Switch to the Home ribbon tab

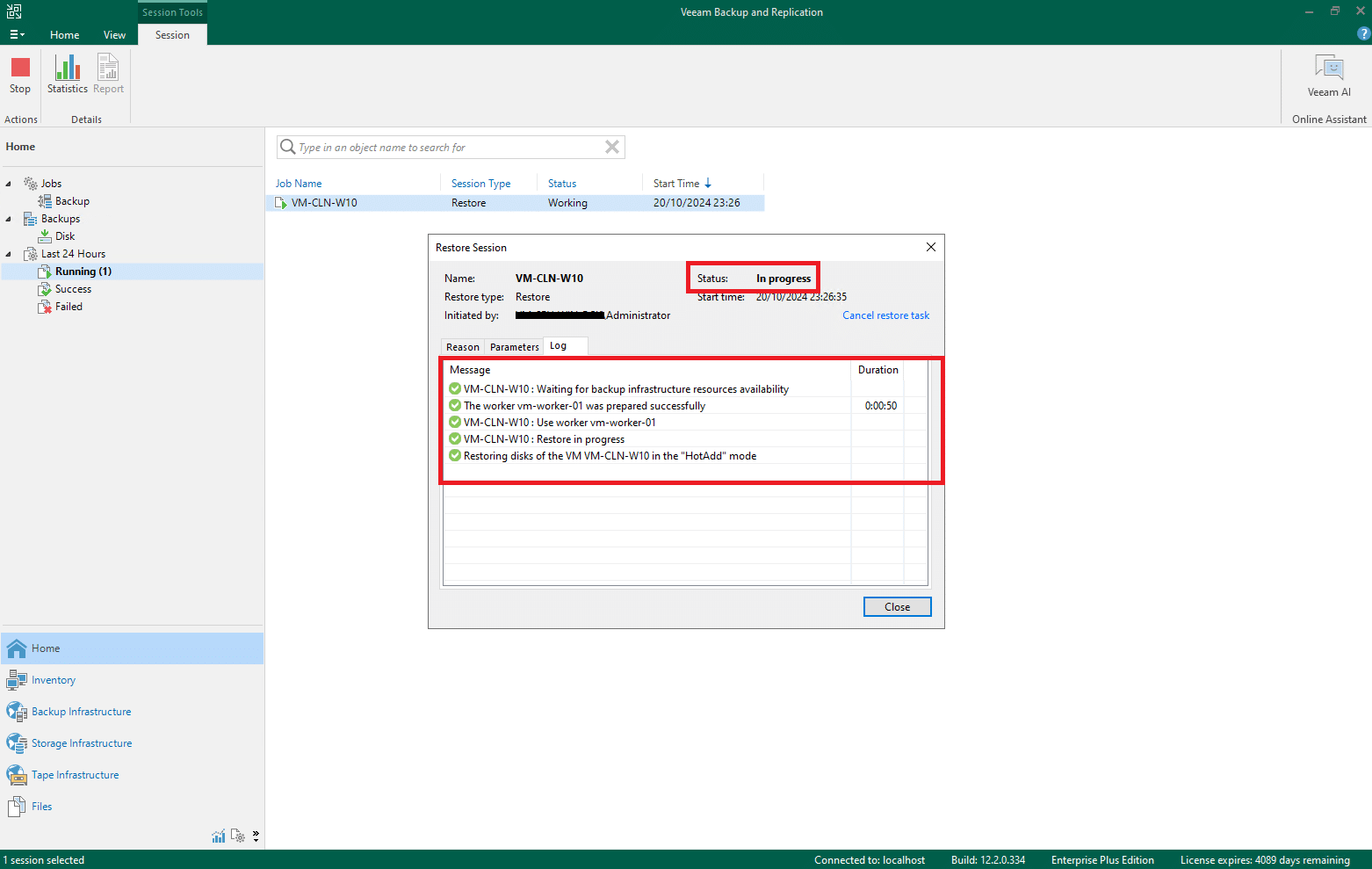tap(64, 35)
